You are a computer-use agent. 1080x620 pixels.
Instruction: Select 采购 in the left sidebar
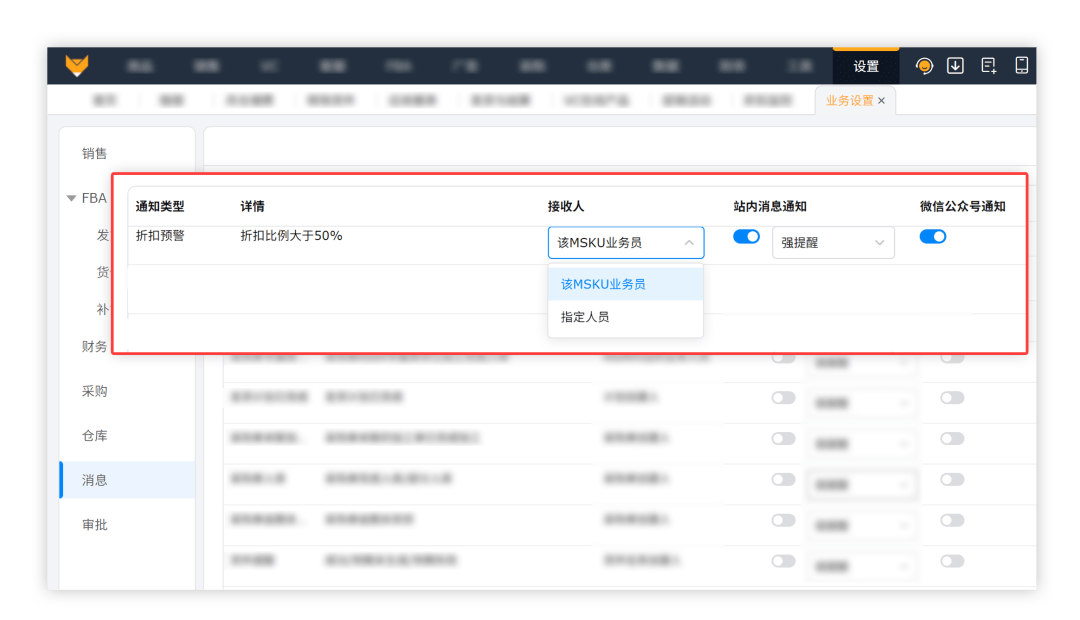[x=95, y=390]
